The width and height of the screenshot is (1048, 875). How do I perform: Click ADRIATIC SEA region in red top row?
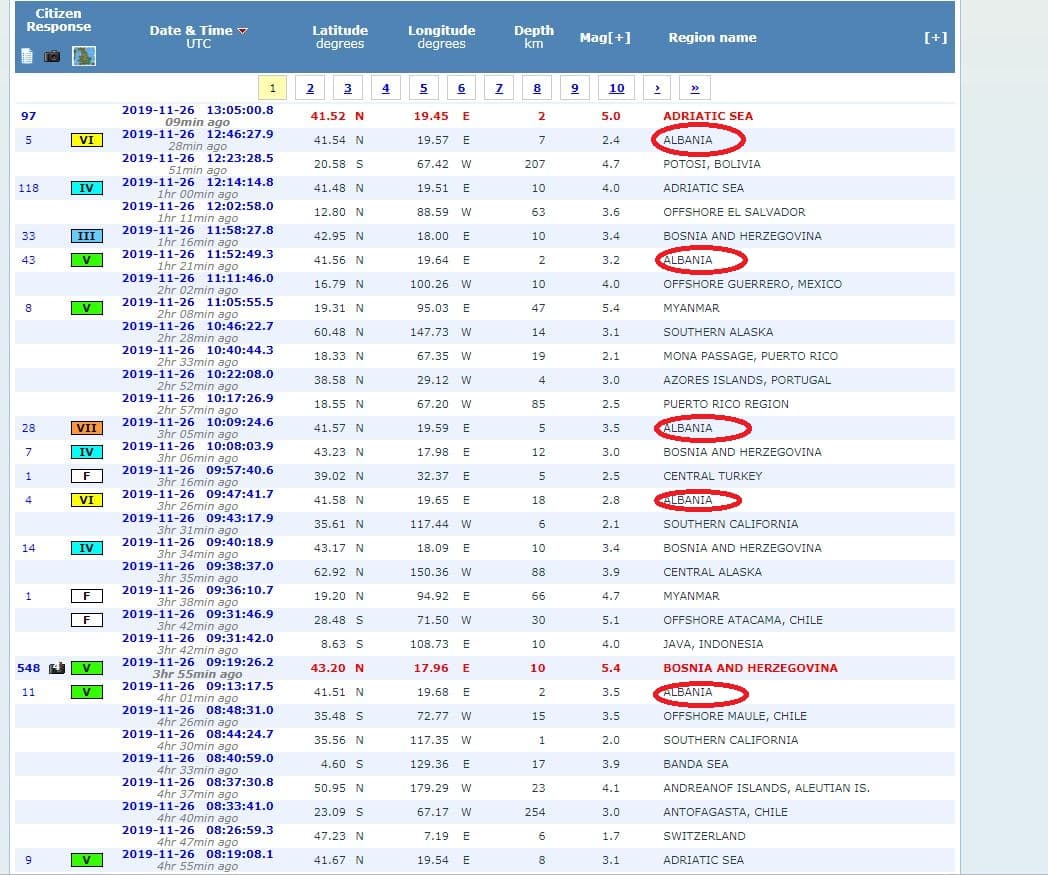click(708, 116)
